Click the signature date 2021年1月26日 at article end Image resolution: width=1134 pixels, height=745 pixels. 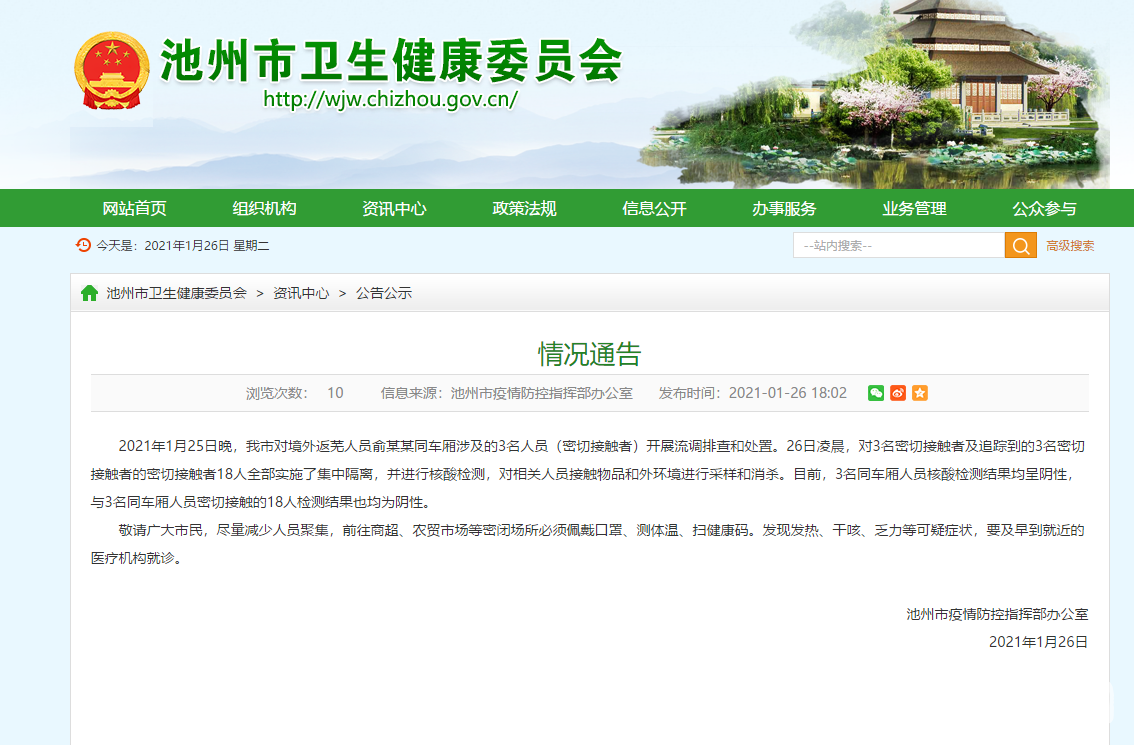pos(1039,642)
